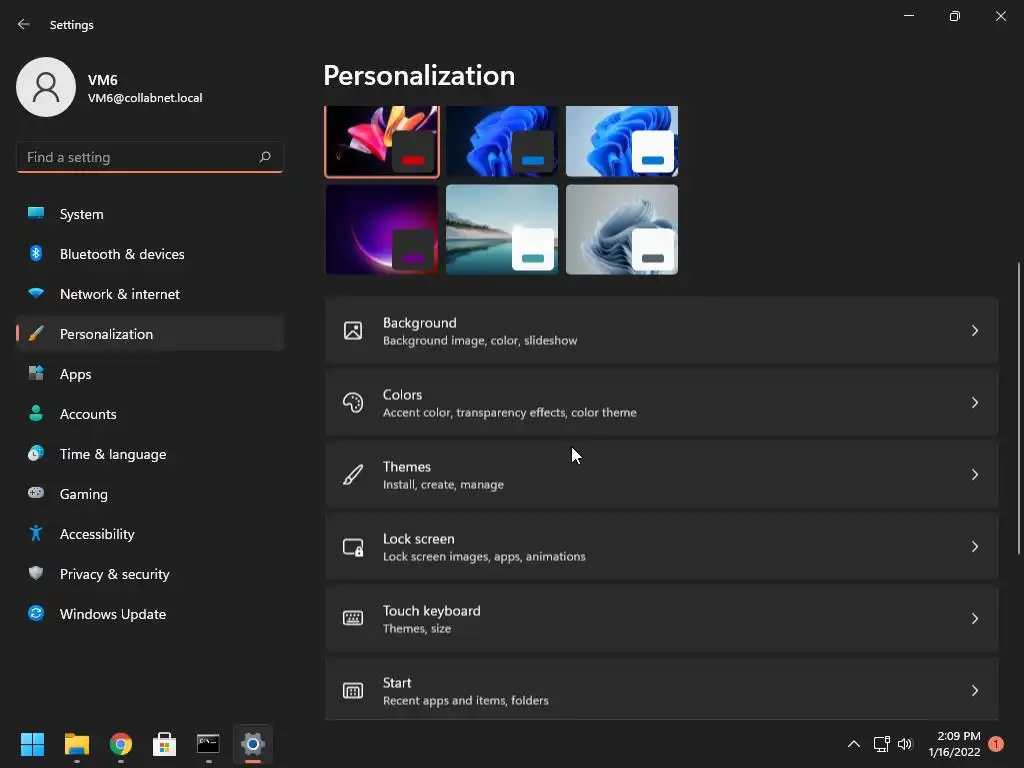1024x768 pixels.
Task: Click the Gaming controller icon in sidebar
Action: pyautogui.click(x=36, y=493)
